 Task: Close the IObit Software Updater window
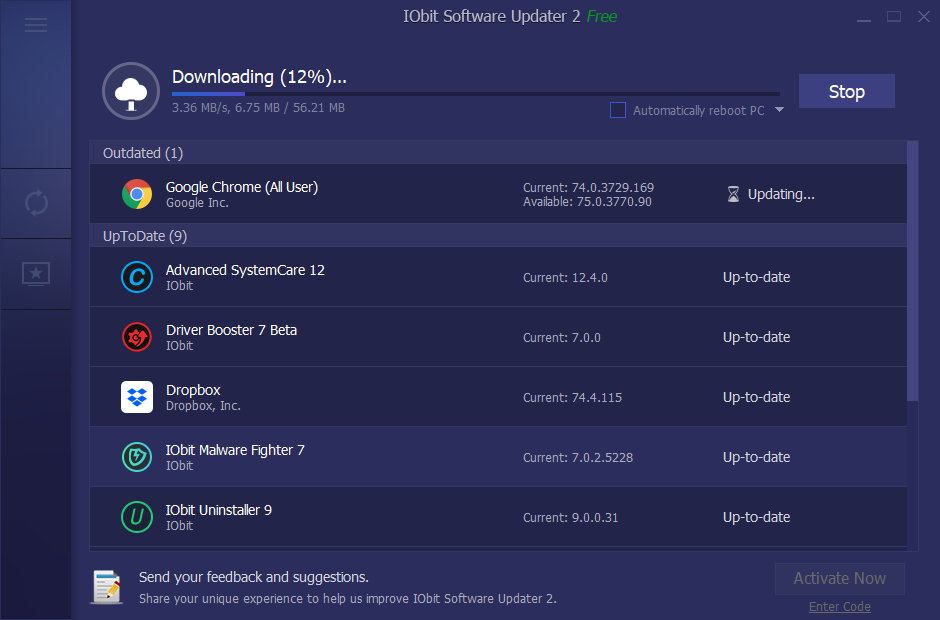click(x=924, y=17)
